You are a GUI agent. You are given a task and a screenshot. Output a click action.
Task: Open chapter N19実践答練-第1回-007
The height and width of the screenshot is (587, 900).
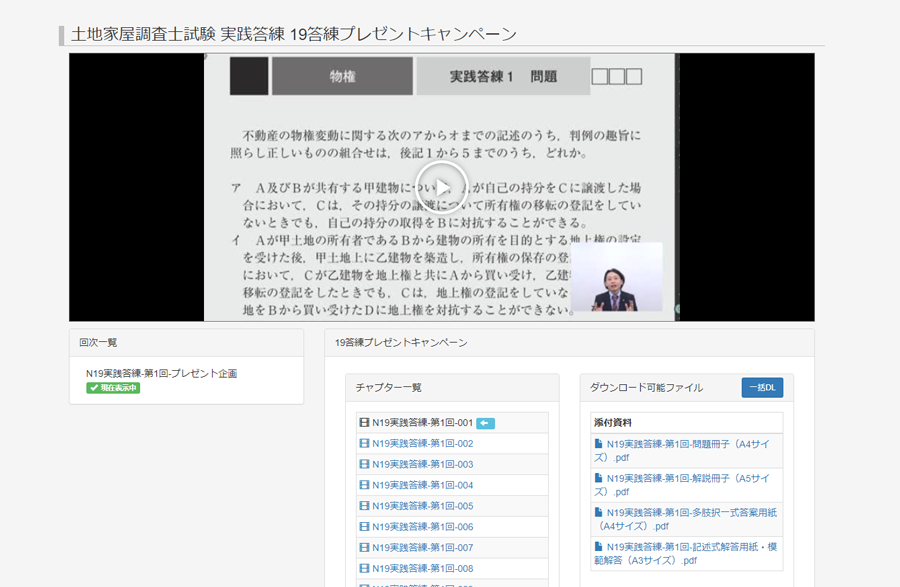coord(422,548)
